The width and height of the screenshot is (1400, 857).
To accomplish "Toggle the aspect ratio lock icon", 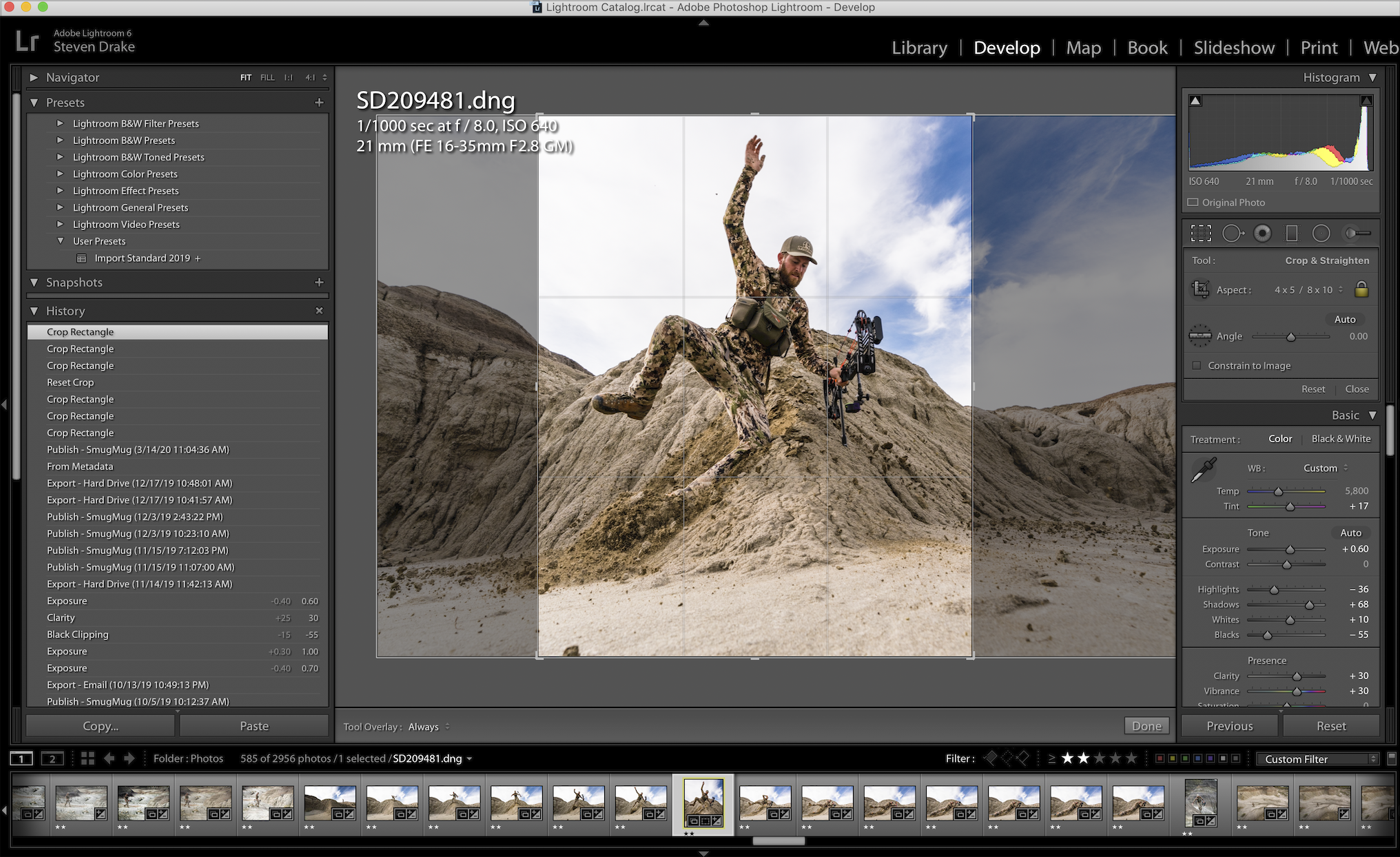I will 1361,289.
